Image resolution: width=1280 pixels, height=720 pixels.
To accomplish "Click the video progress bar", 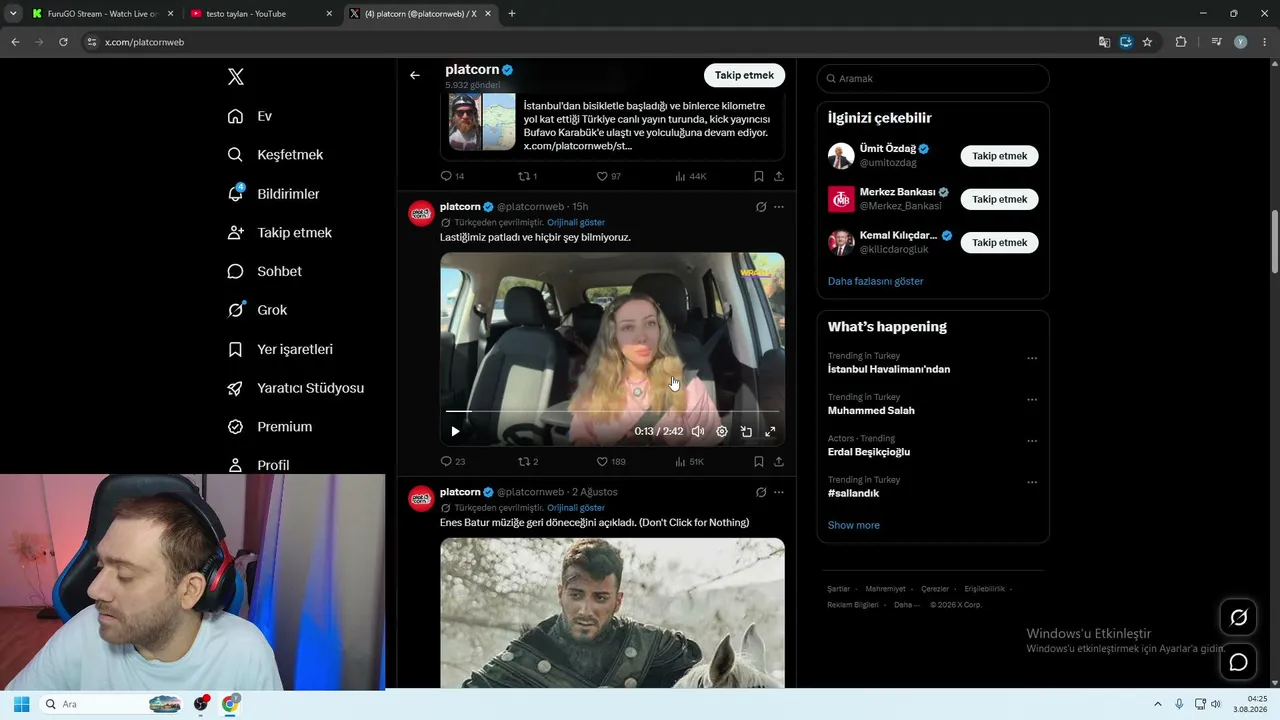I will pos(612,411).
